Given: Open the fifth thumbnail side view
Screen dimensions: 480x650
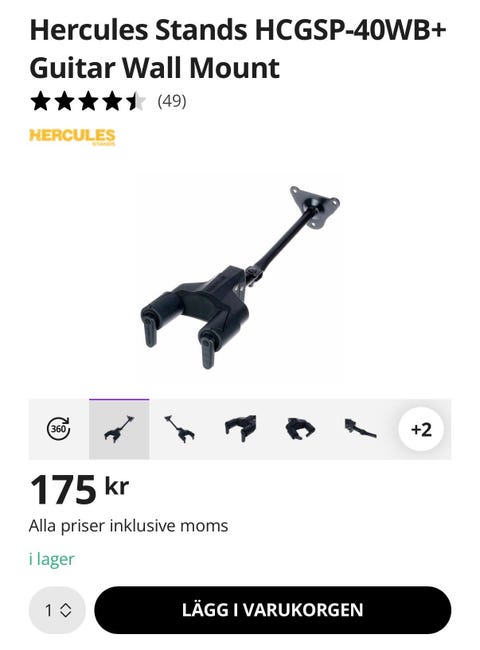Looking at the screenshot, I should point(360,429).
